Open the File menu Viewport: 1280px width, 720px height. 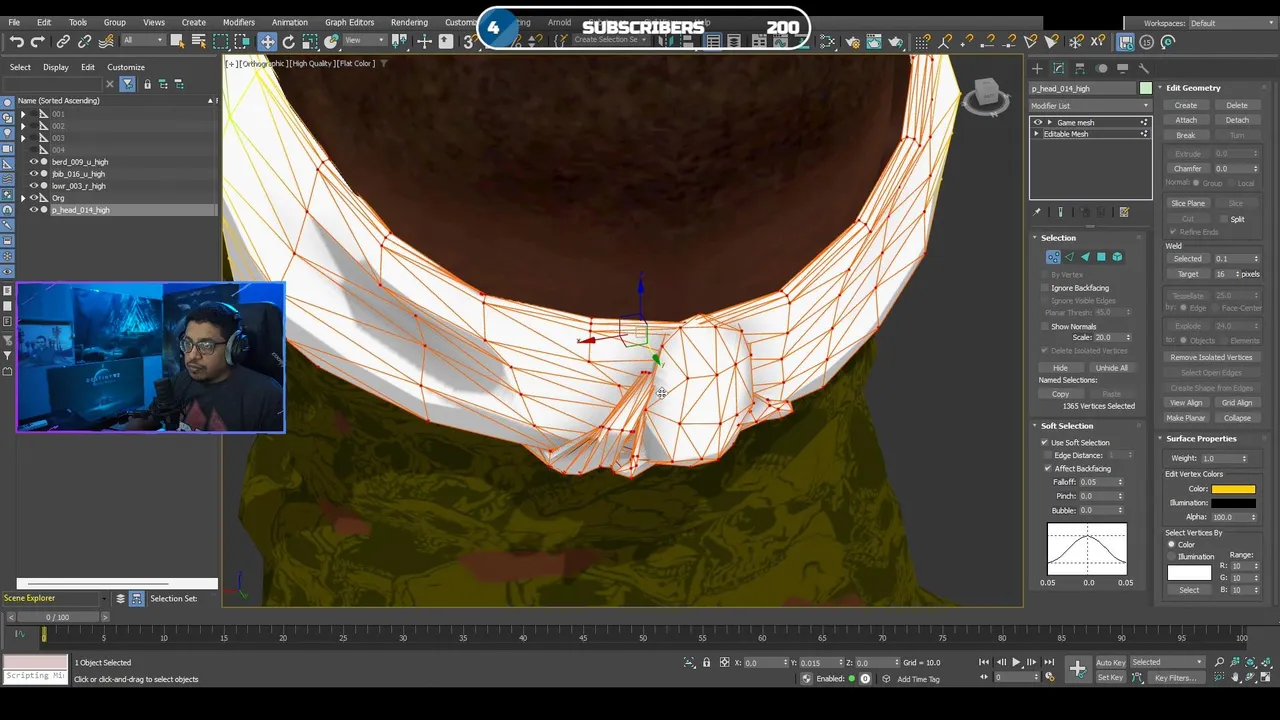tap(14, 22)
